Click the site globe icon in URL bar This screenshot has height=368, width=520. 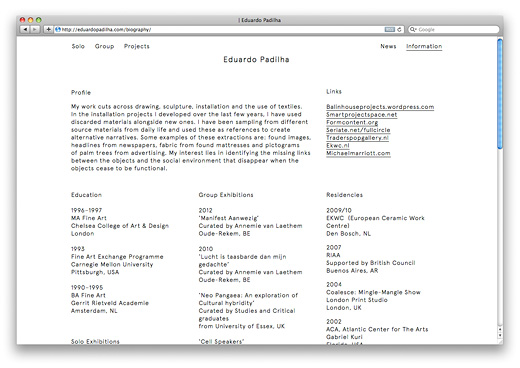[58, 29]
